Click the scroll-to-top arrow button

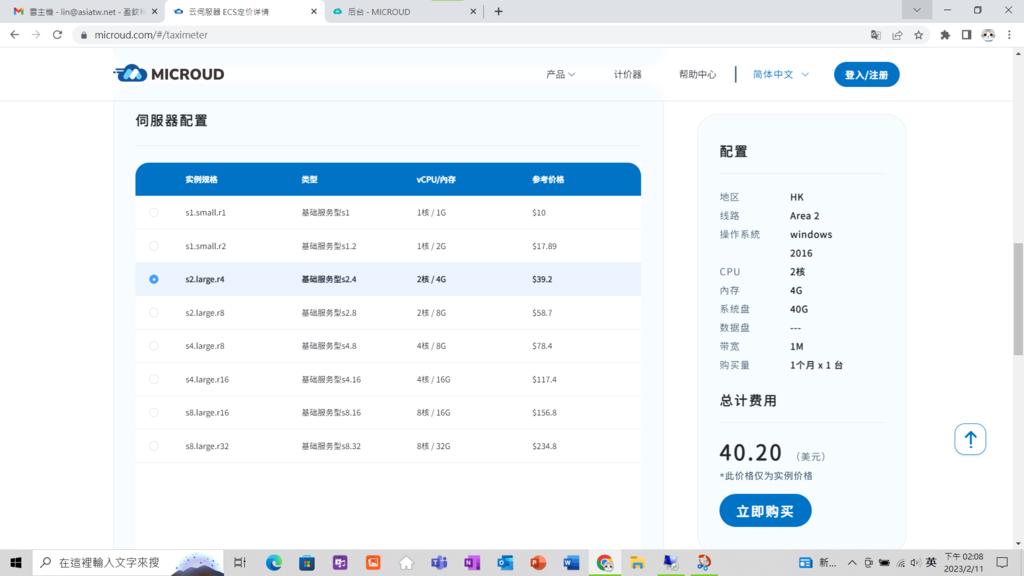coord(970,439)
